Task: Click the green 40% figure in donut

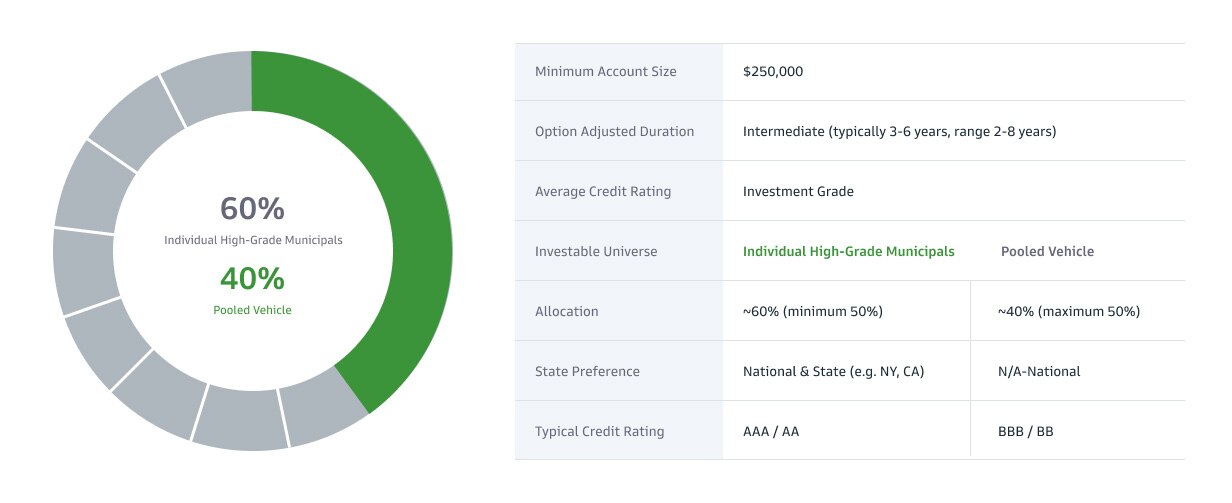Action: 252,279
